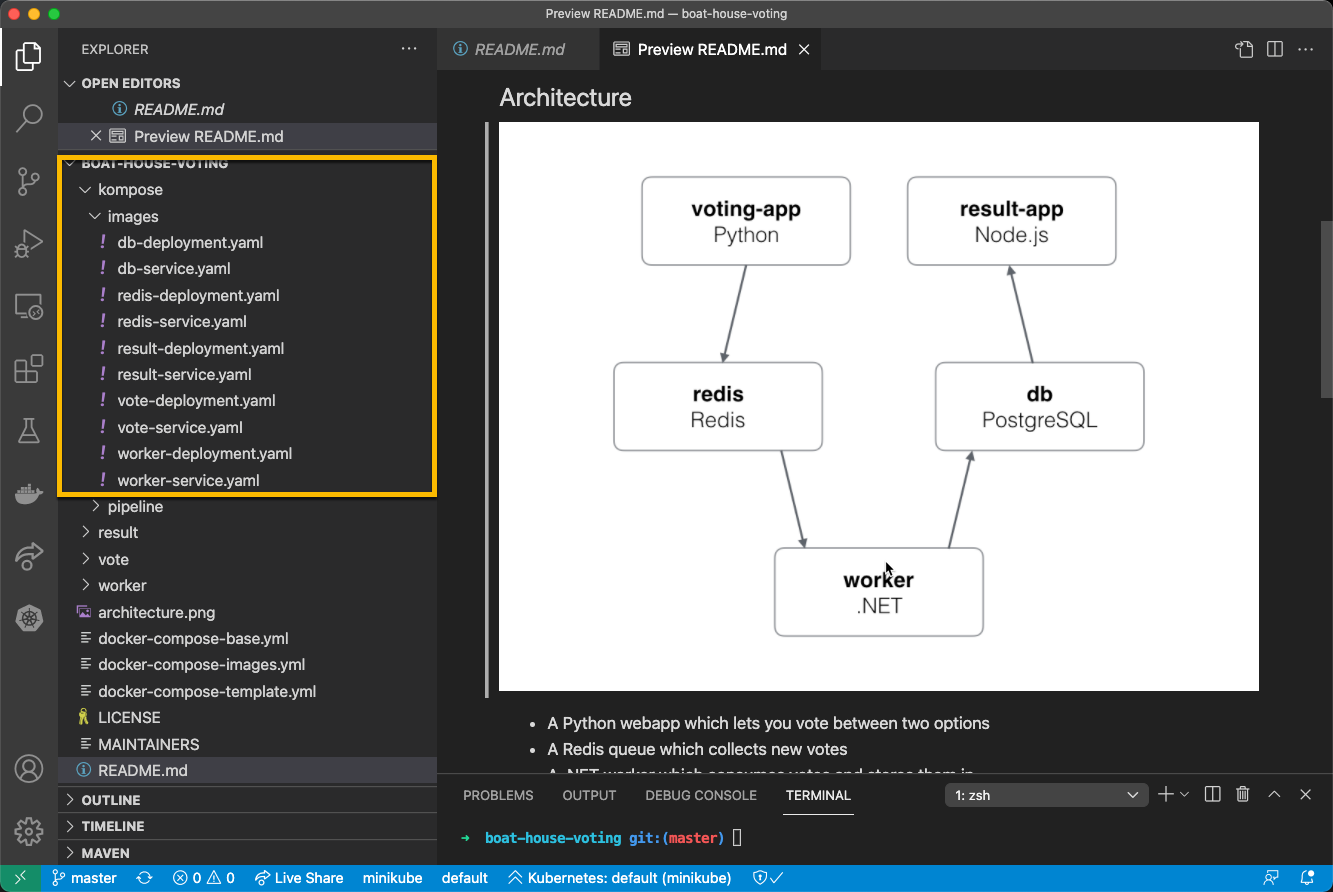The height and width of the screenshot is (892, 1333).
Task: Open redis-service.yaml file
Action: [x=182, y=321]
